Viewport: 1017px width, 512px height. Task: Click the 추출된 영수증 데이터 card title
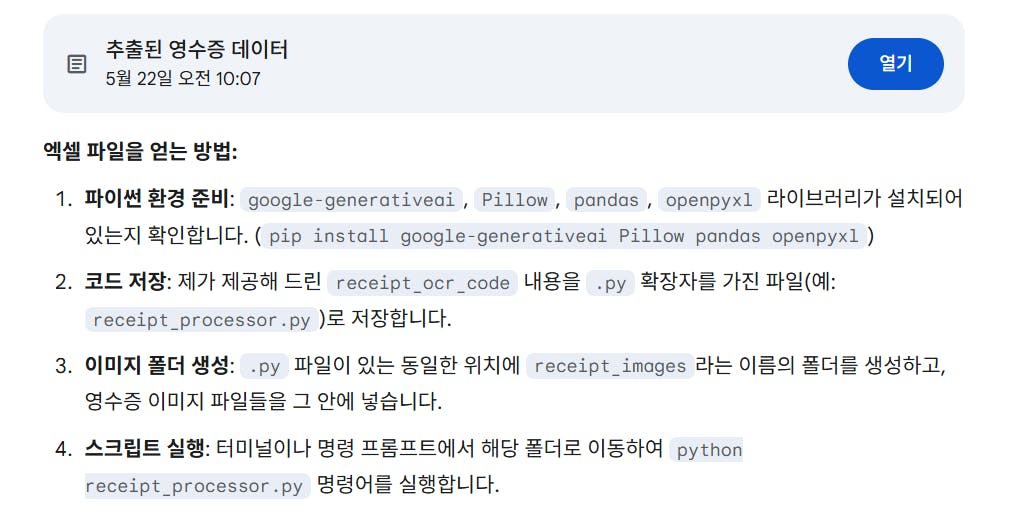point(197,50)
